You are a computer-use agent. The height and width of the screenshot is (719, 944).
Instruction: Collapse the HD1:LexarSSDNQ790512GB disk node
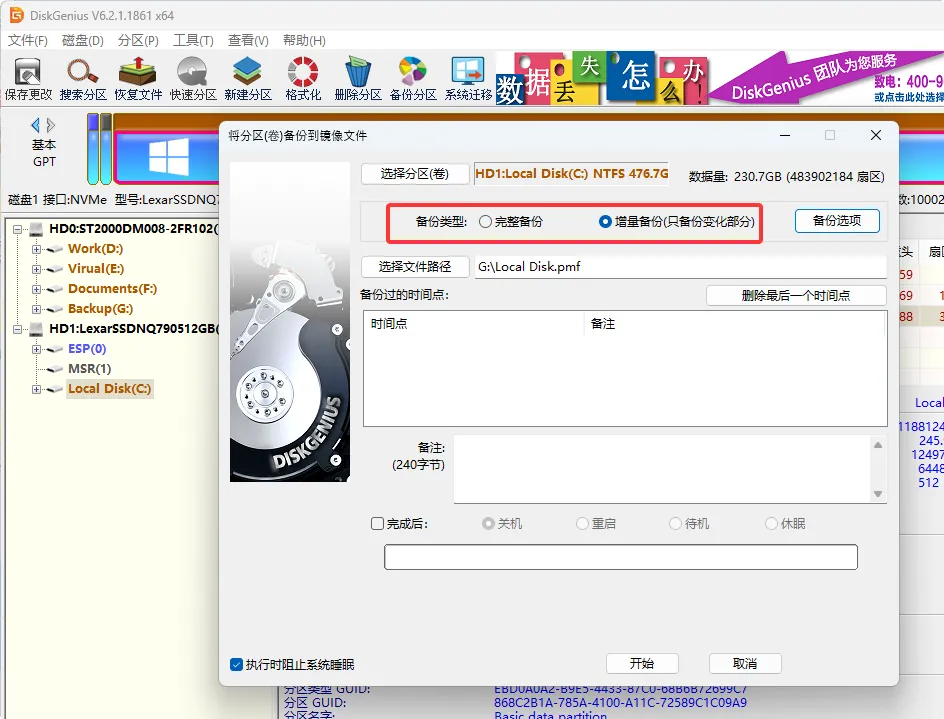click(x=17, y=329)
